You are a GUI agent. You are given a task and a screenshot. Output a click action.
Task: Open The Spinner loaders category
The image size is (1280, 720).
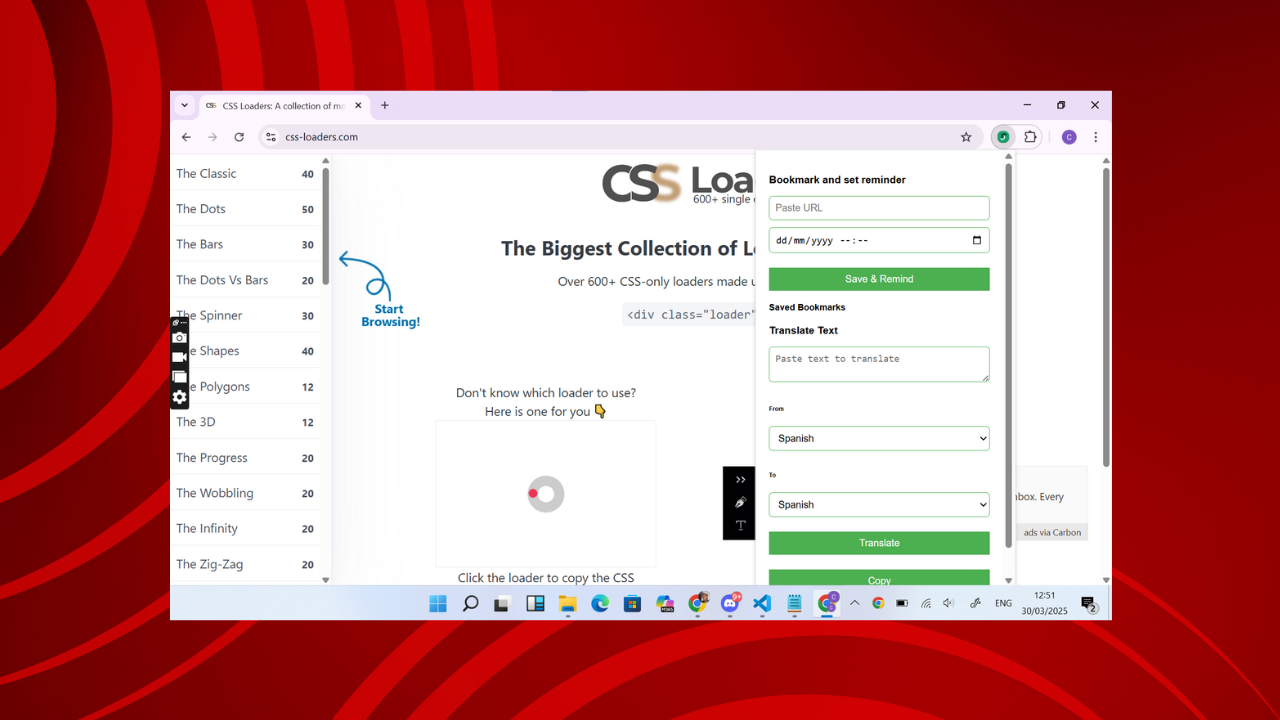click(245, 315)
